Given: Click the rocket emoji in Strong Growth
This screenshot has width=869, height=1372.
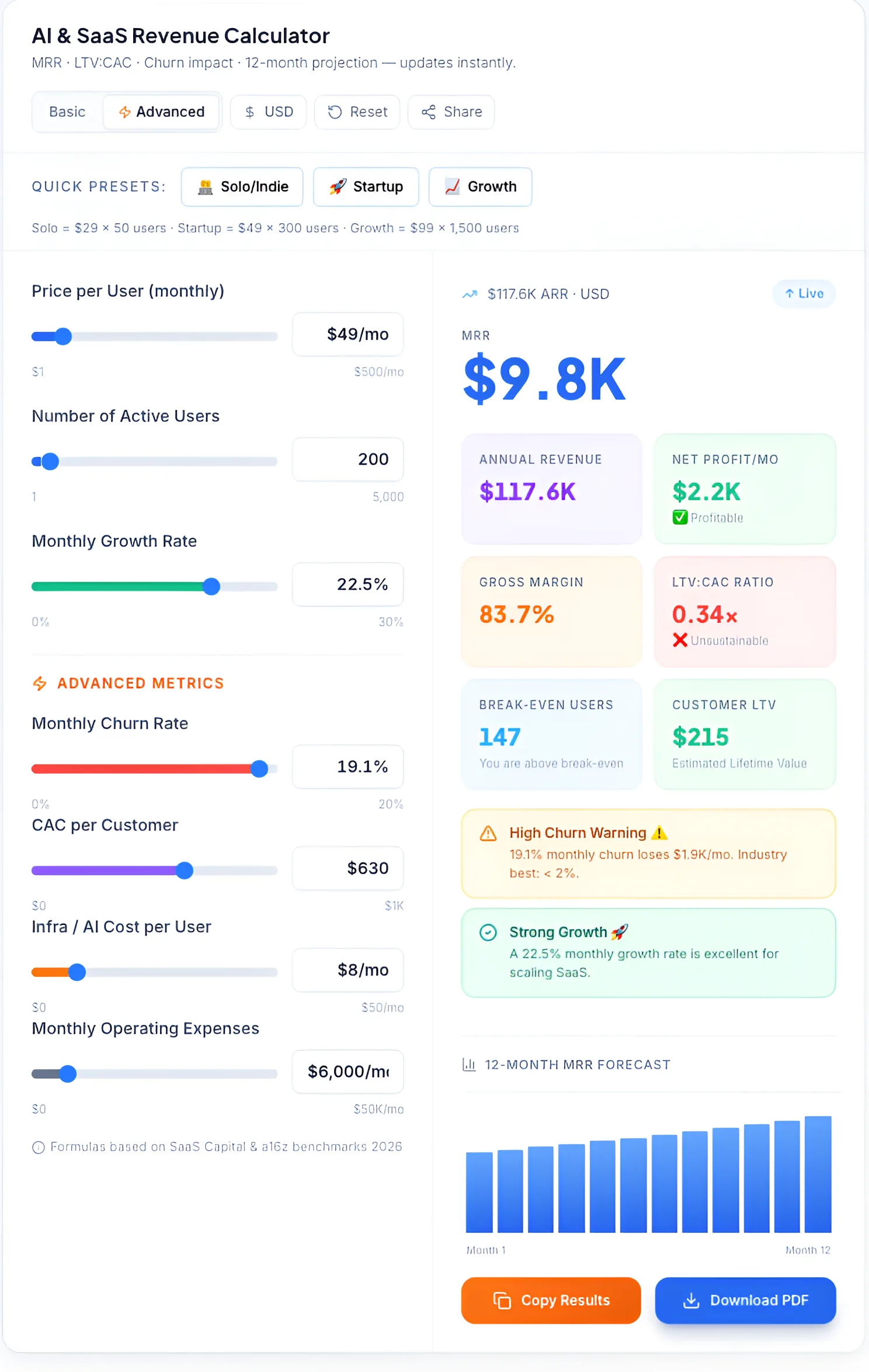Looking at the screenshot, I should click(x=619, y=932).
